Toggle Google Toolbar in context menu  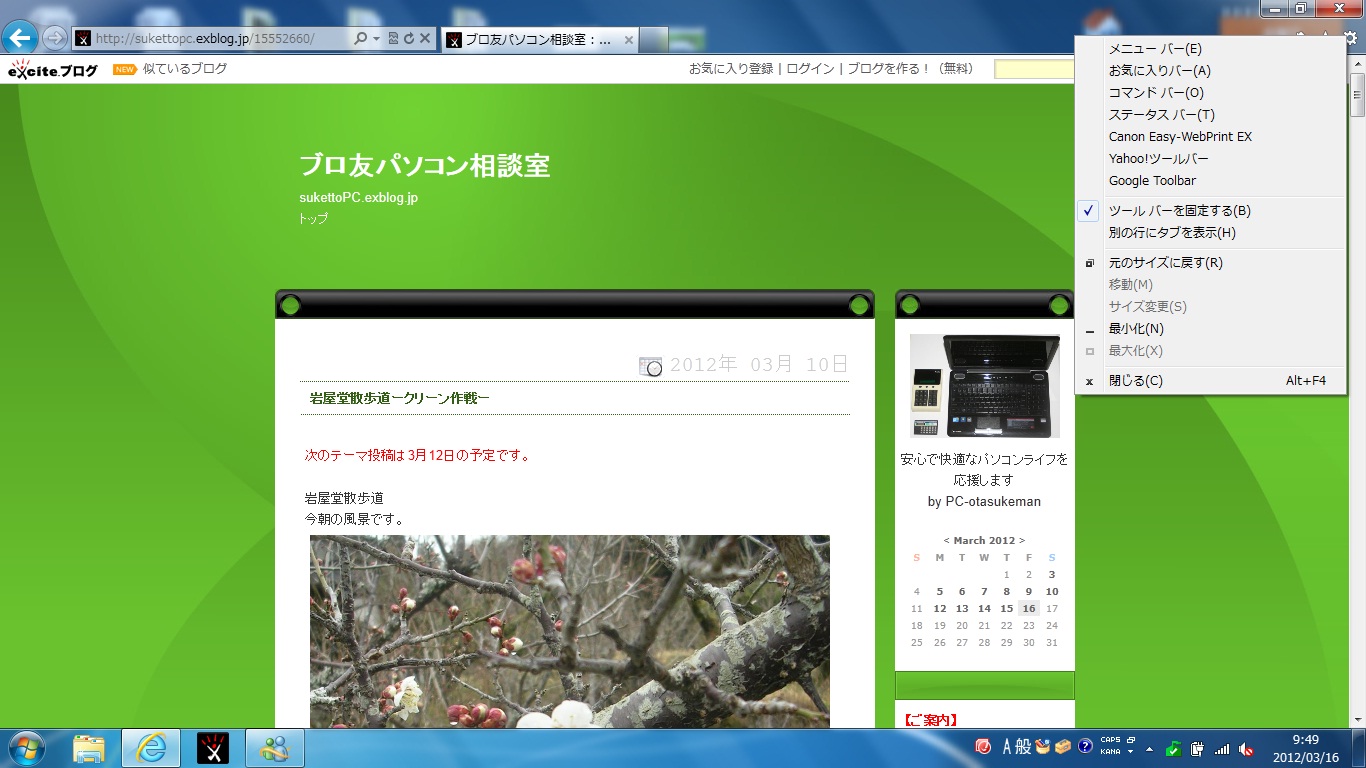tap(1211, 180)
